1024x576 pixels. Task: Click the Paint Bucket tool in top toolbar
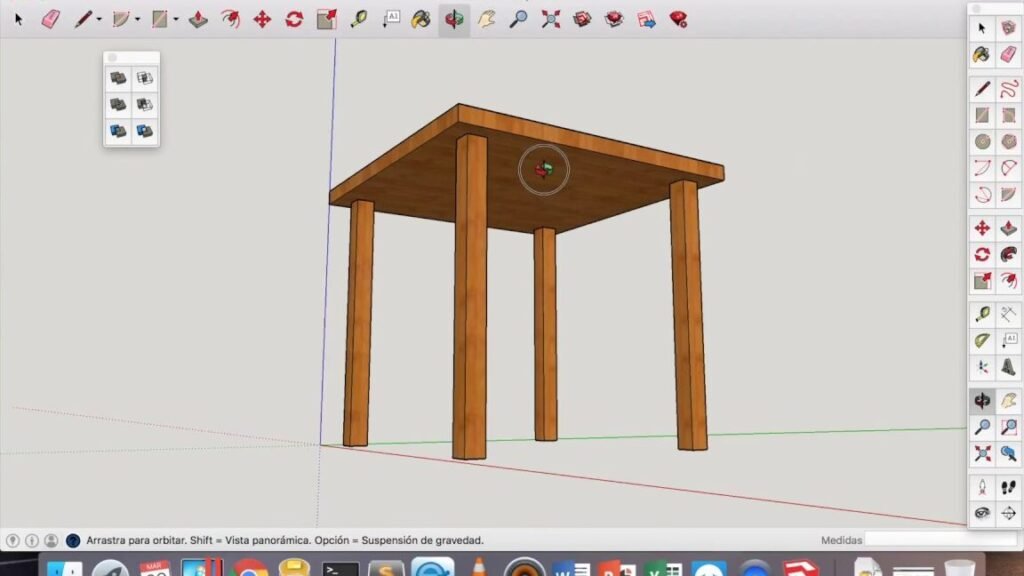[422, 19]
